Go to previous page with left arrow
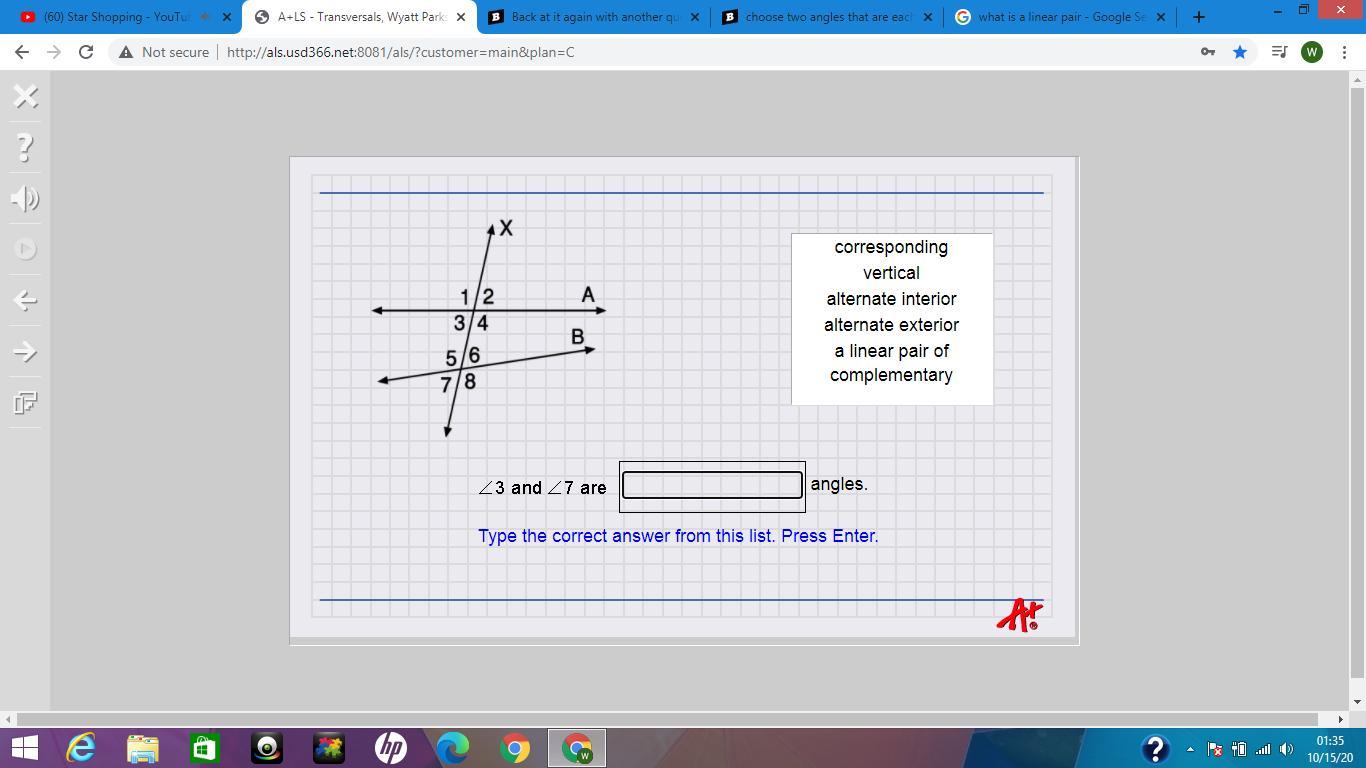 26,300
